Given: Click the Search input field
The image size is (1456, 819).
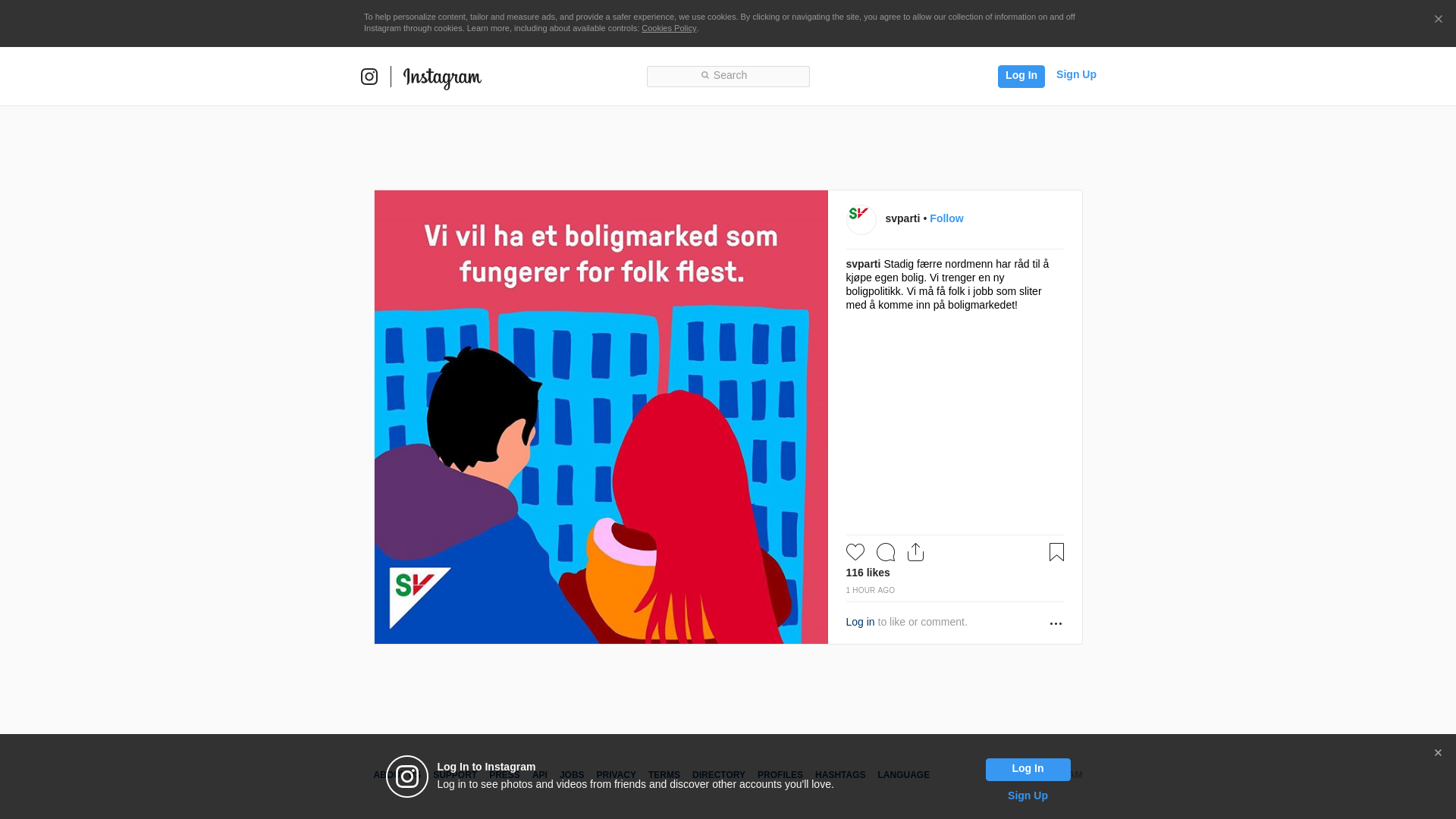Looking at the screenshot, I should click(x=728, y=76).
